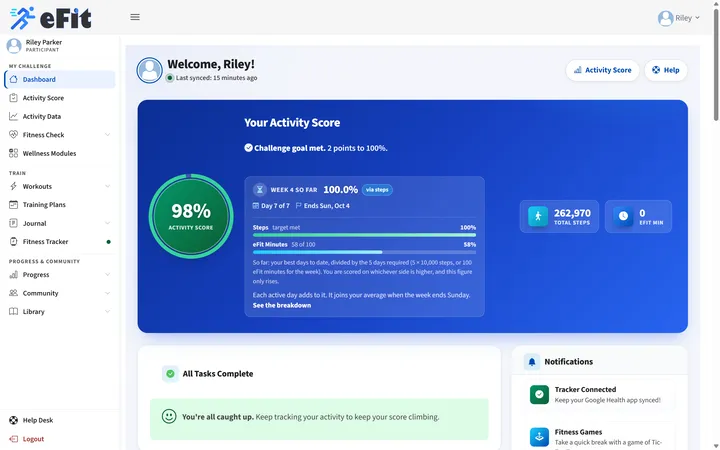
Task: Click the Fitness Check heart icon
Action: 13,135
